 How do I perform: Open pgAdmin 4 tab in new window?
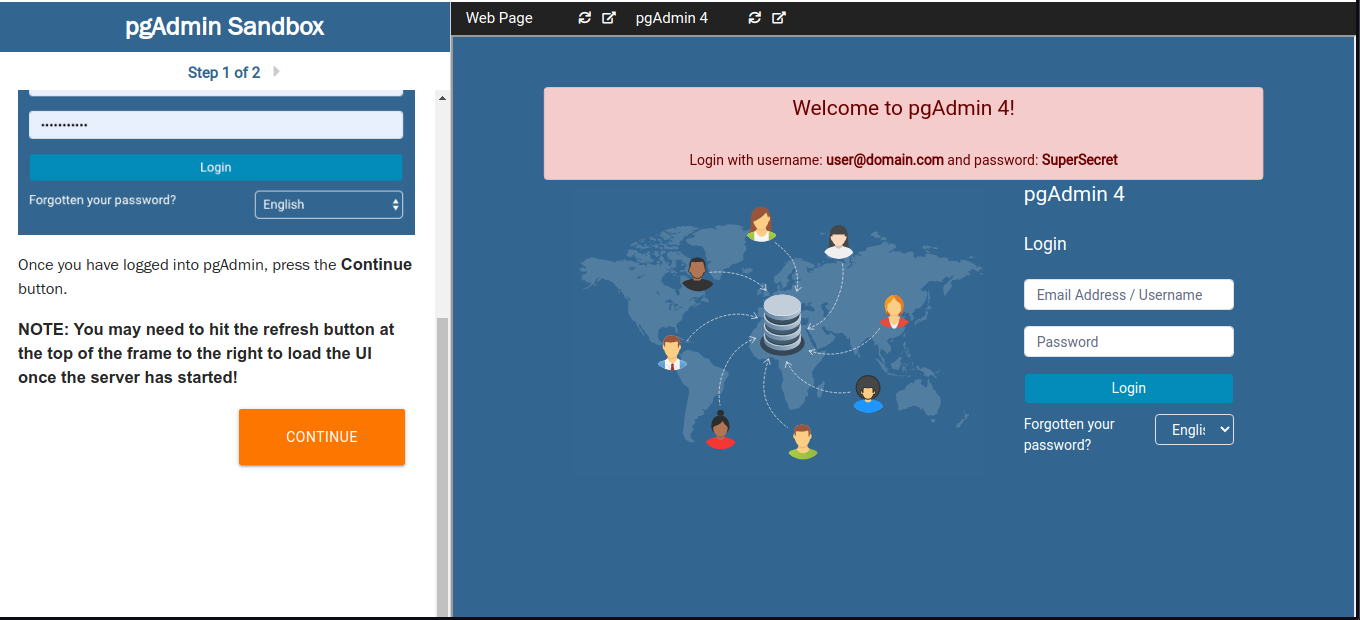click(x=779, y=18)
